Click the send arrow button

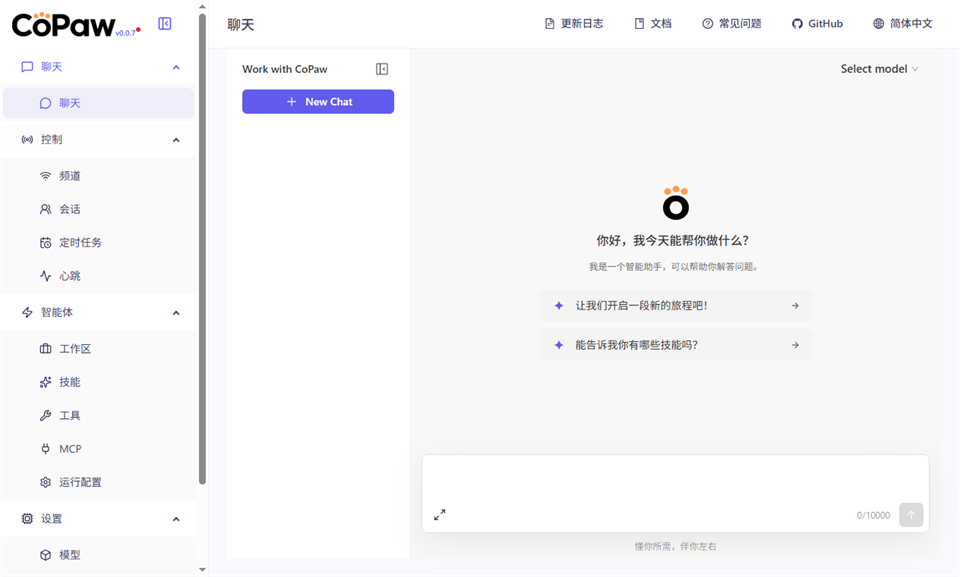point(911,515)
